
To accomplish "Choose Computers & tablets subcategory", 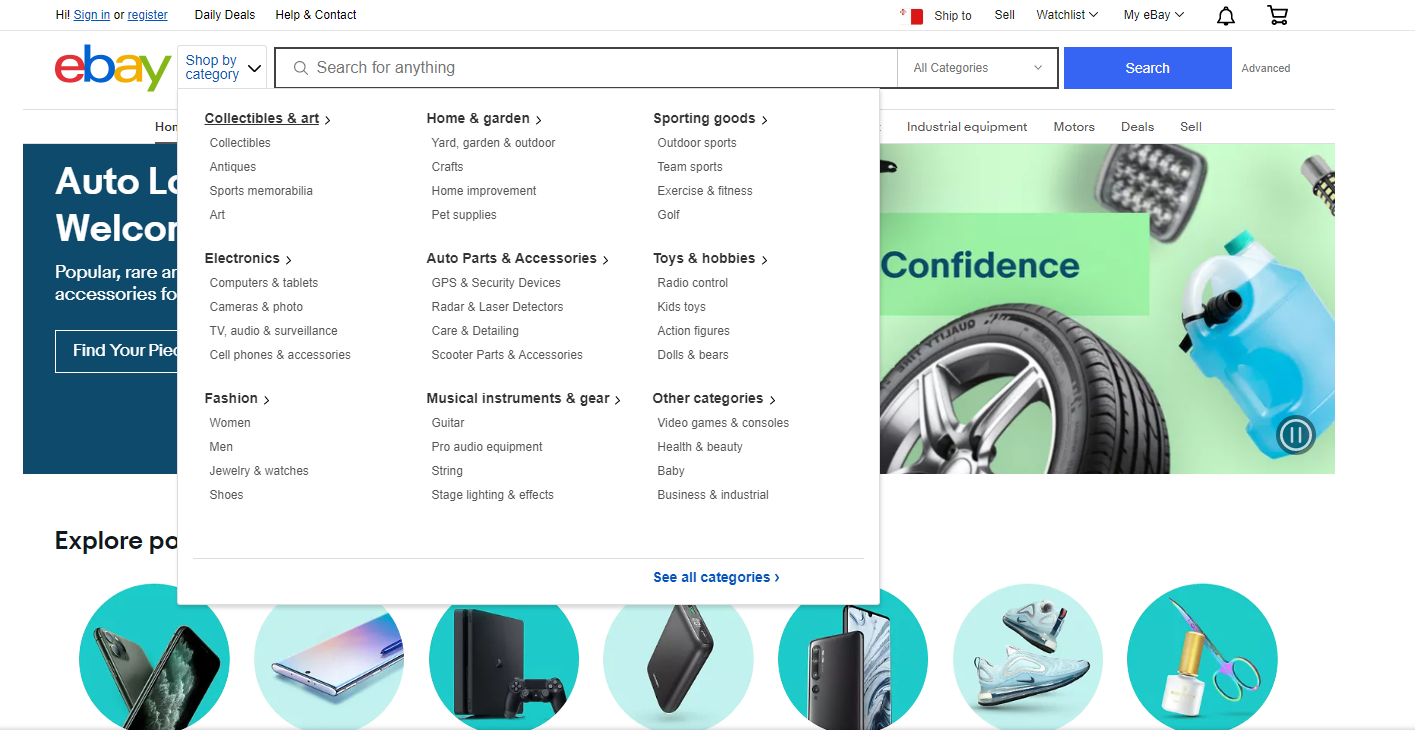I will coord(264,283).
